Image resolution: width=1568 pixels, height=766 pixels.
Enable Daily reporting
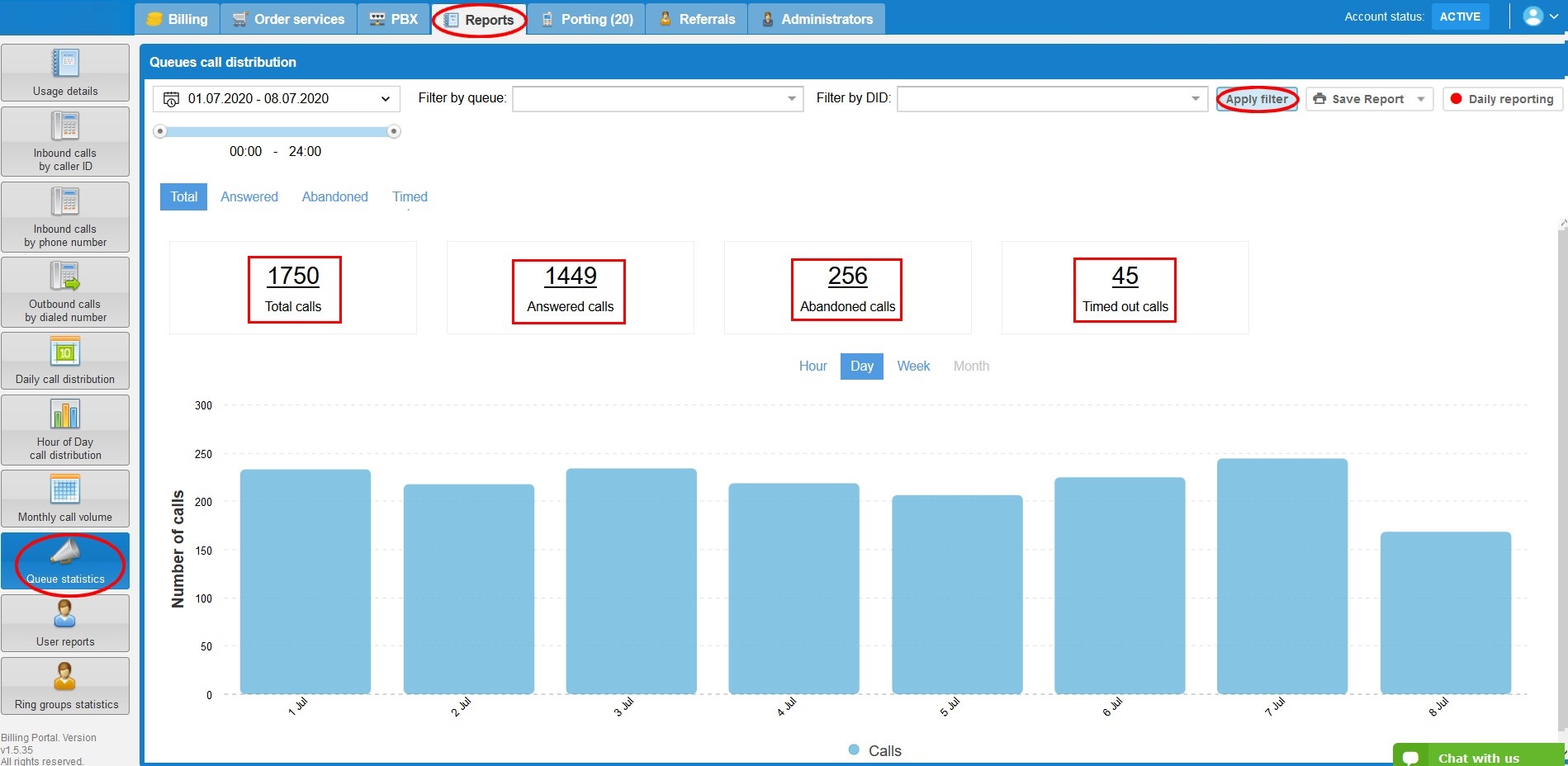1503,98
